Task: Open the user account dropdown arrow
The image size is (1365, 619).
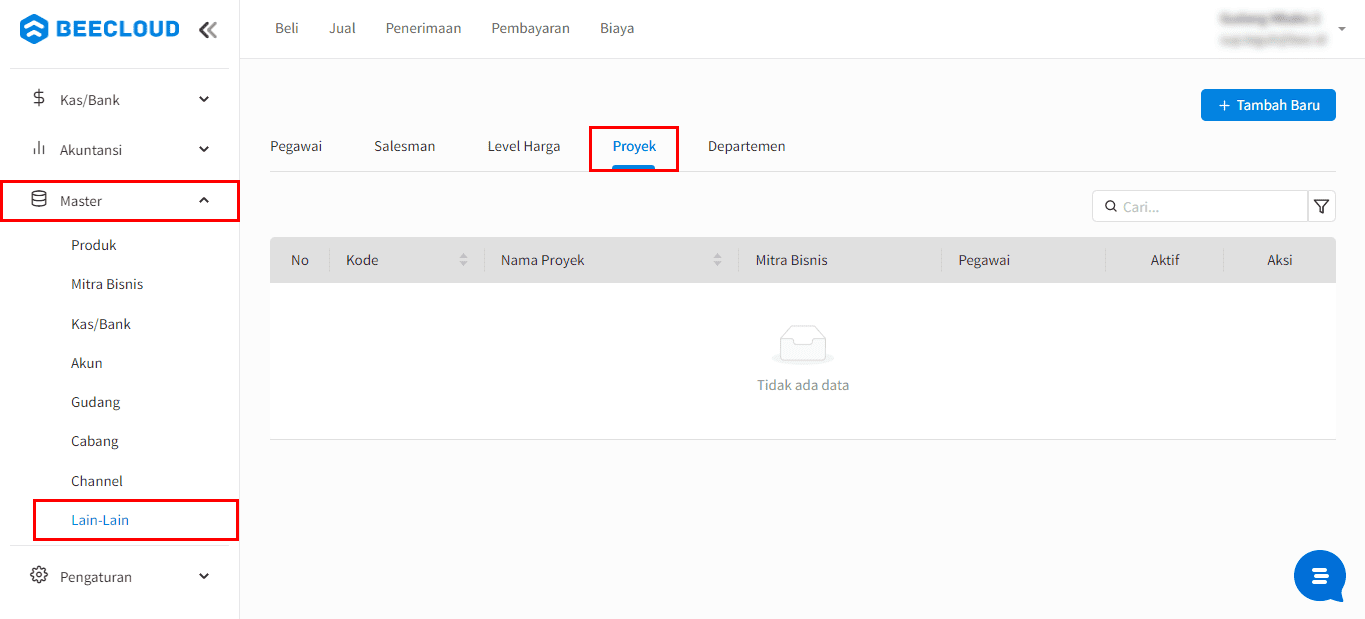Action: (x=1342, y=29)
